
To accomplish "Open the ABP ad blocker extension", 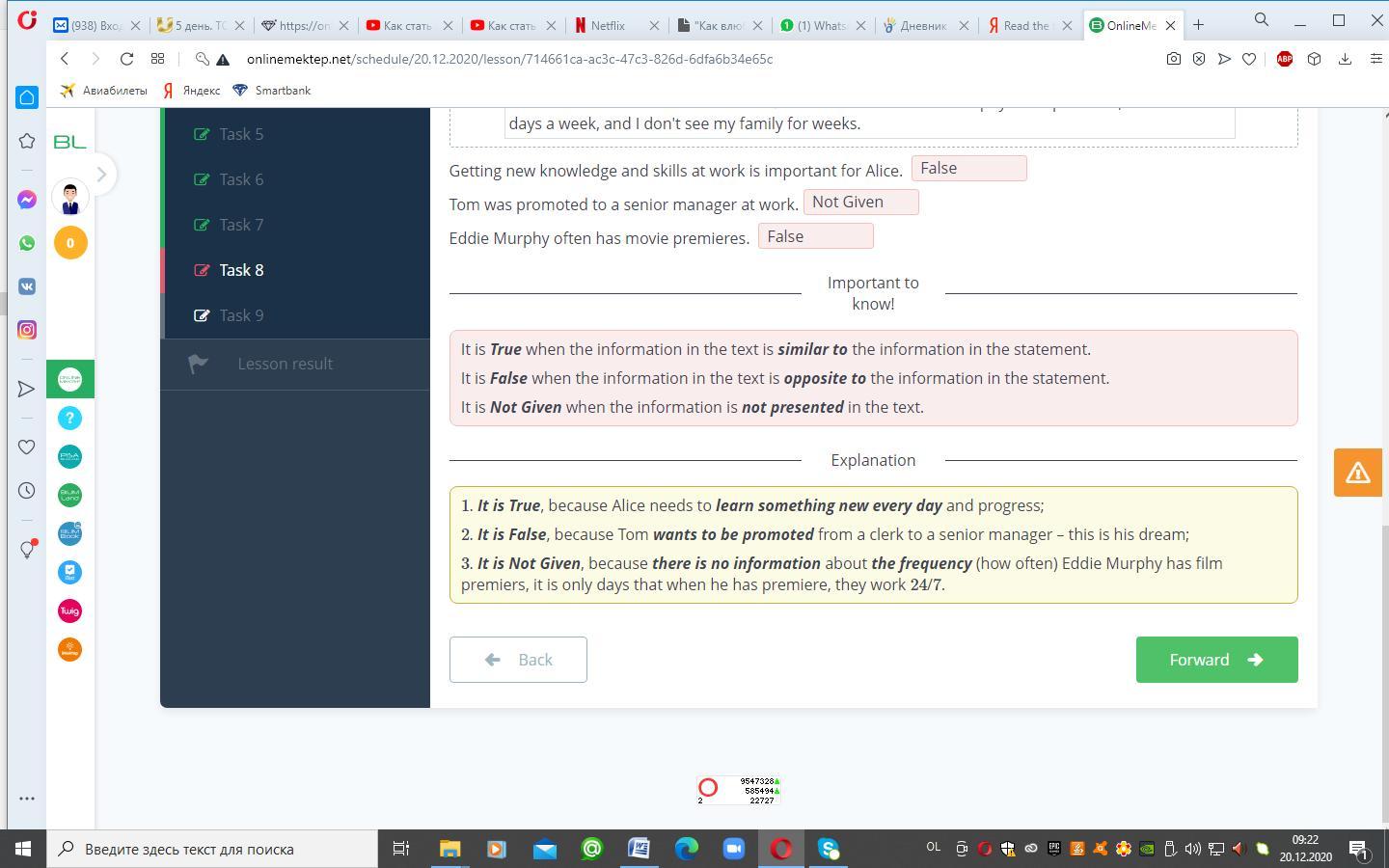I will (x=1284, y=59).
